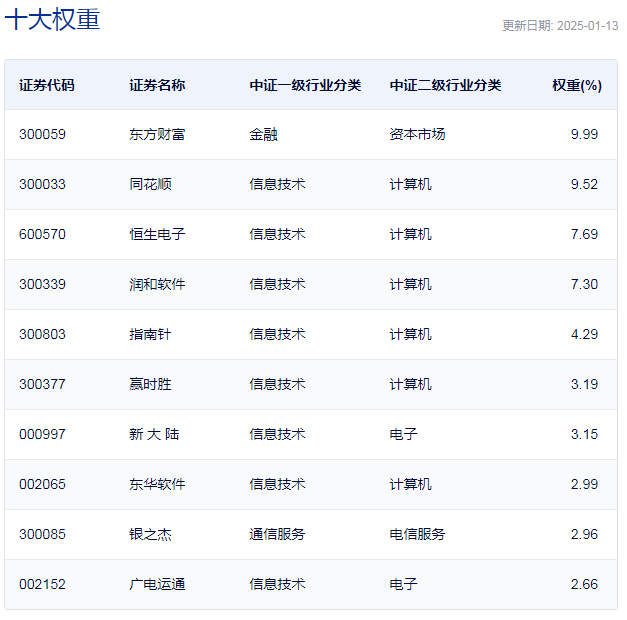The height and width of the screenshot is (620, 627).
Task: Click the 十大权重 heading
Action: [52, 19]
